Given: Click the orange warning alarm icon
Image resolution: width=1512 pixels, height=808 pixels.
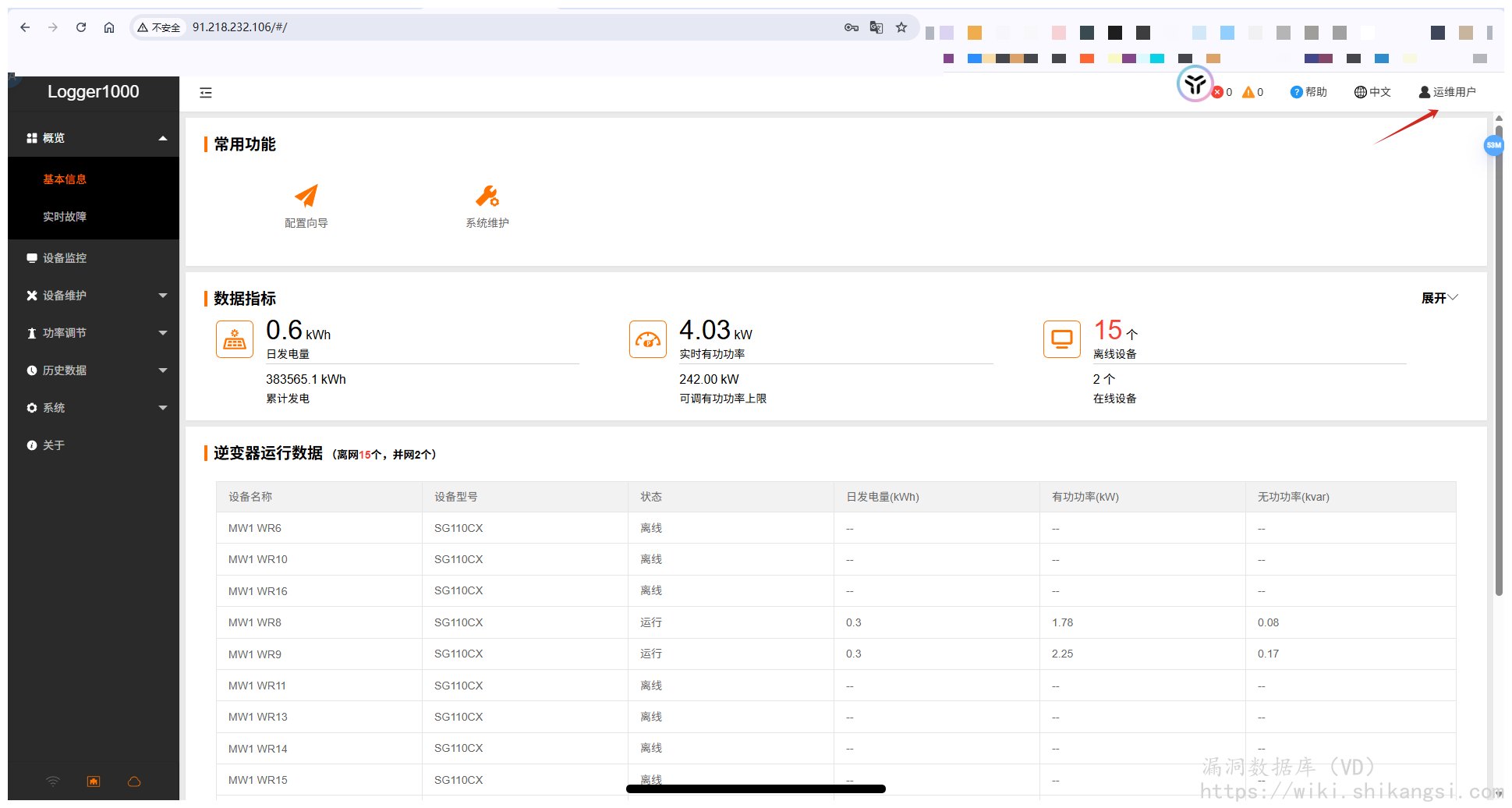Looking at the screenshot, I should click(x=1248, y=92).
